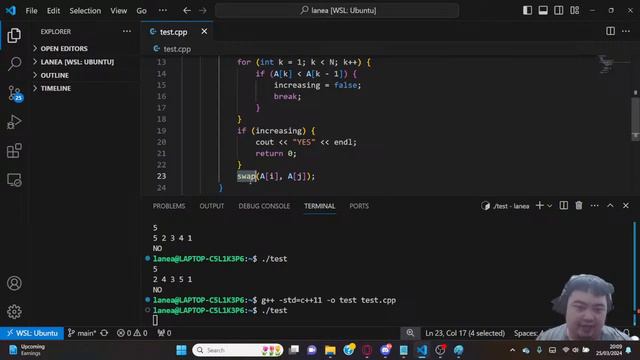Maximize the panel size chevron
The width and height of the screenshot is (640, 360).
tap(610, 206)
